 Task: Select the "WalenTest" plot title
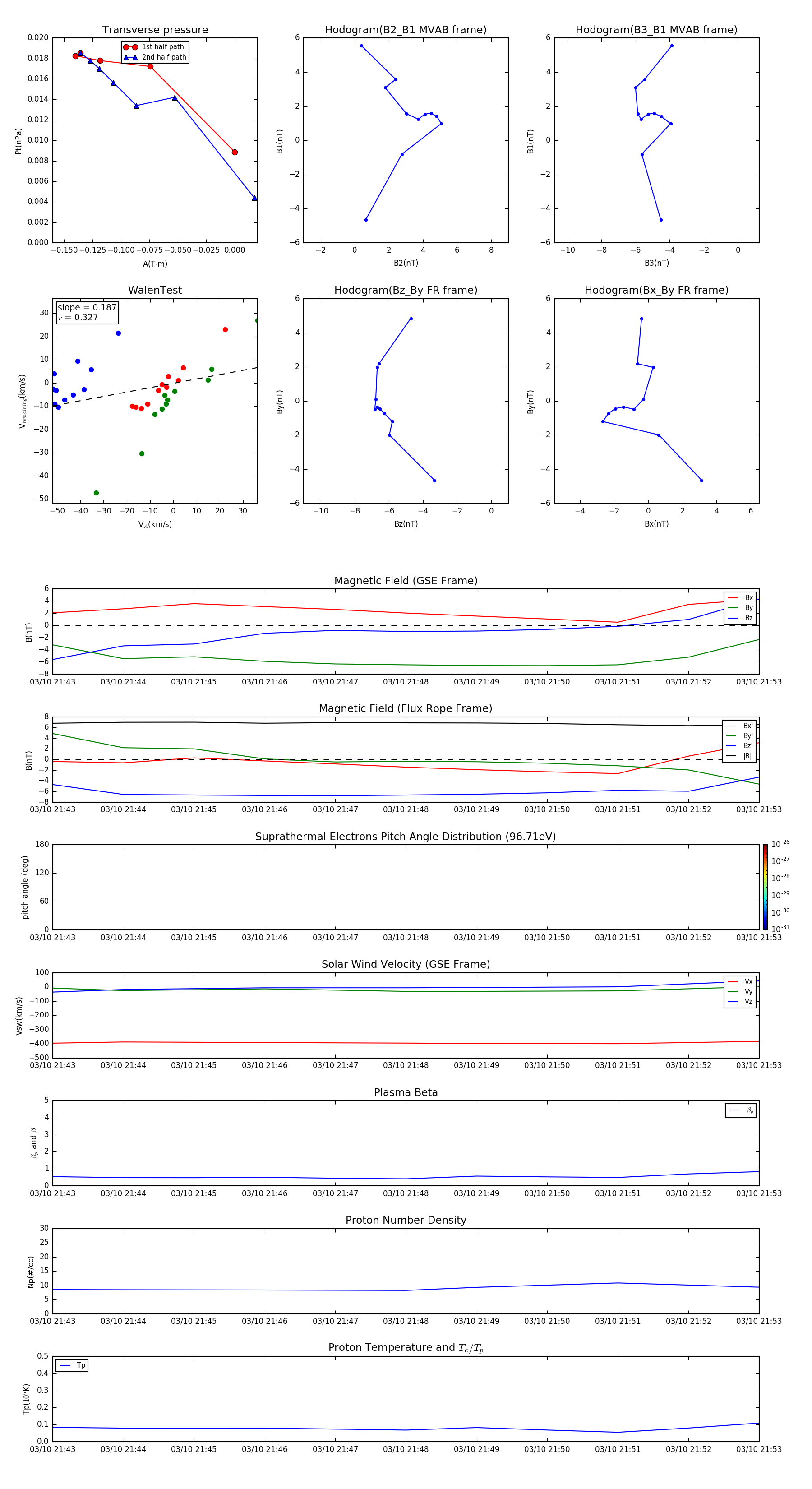[x=155, y=290]
